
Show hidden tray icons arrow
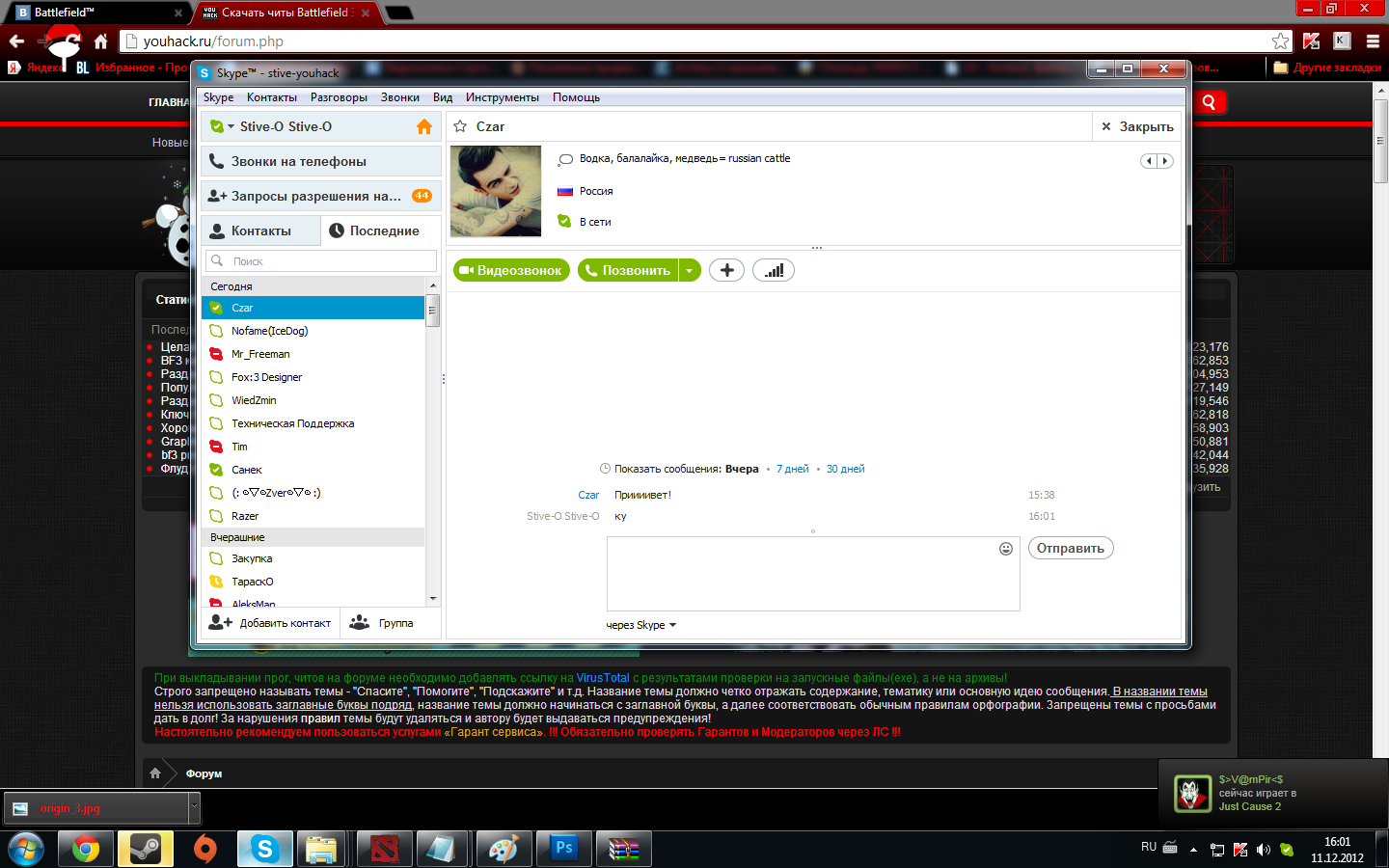click(x=1193, y=850)
